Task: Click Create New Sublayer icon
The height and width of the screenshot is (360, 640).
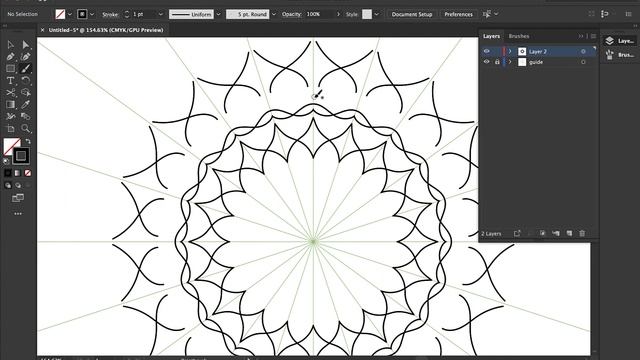Action: (x=556, y=233)
